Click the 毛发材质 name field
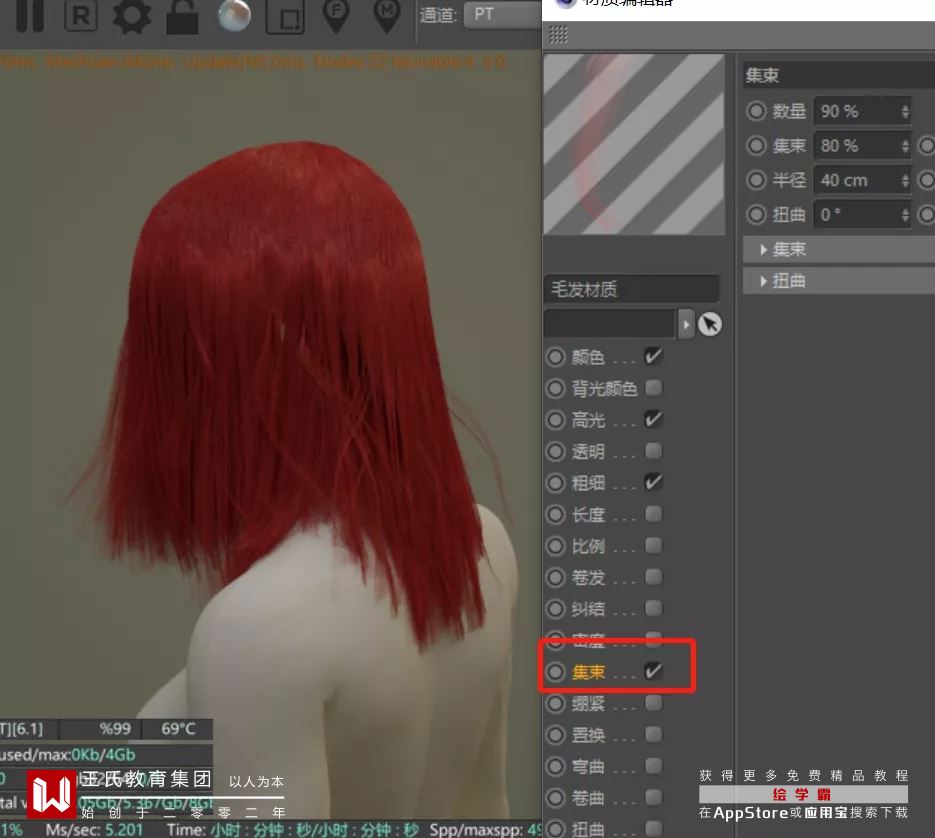The image size is (935, 838). tap(631, 289)
